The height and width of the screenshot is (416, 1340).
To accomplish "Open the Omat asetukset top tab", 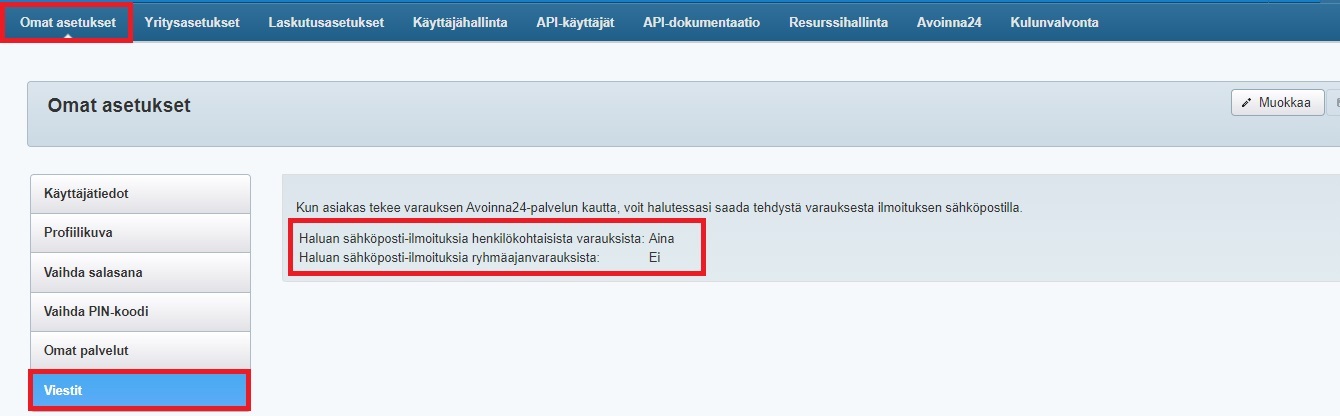I will pyautogui.click(x=67, y=23).
